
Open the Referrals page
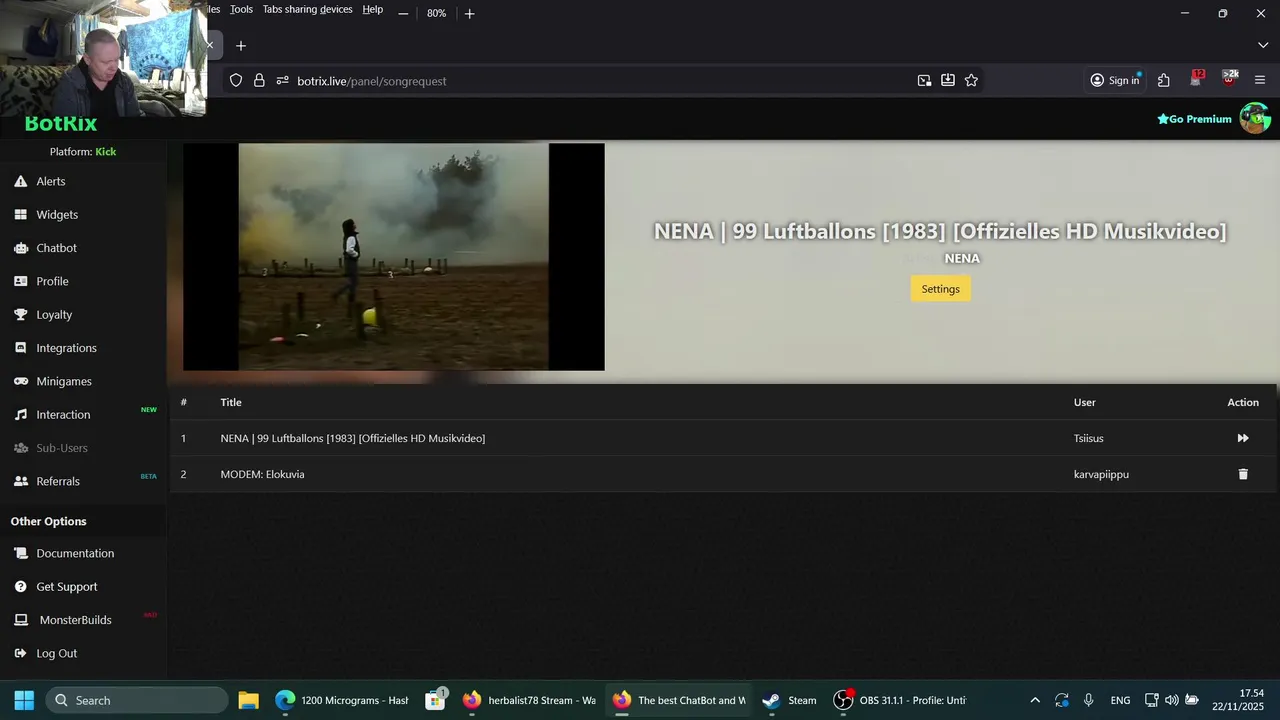click(58, 481)
